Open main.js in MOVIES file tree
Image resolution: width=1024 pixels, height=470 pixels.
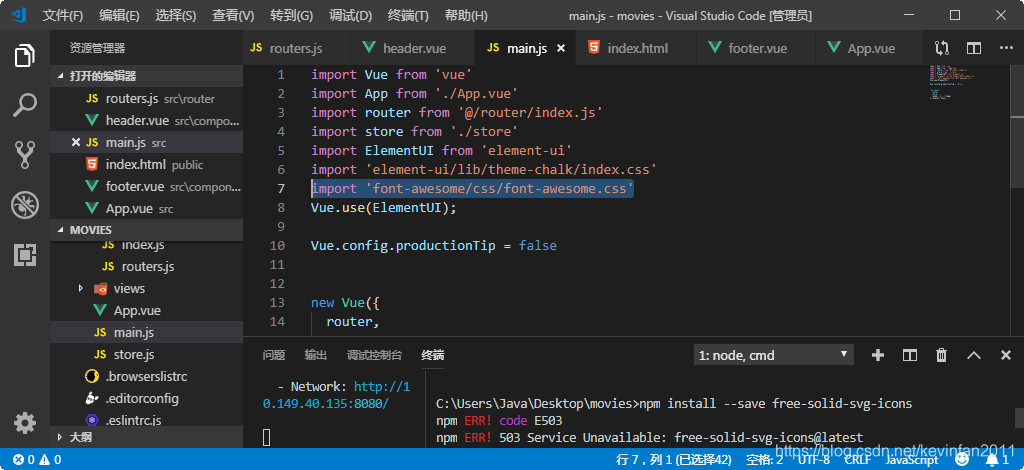146,332
